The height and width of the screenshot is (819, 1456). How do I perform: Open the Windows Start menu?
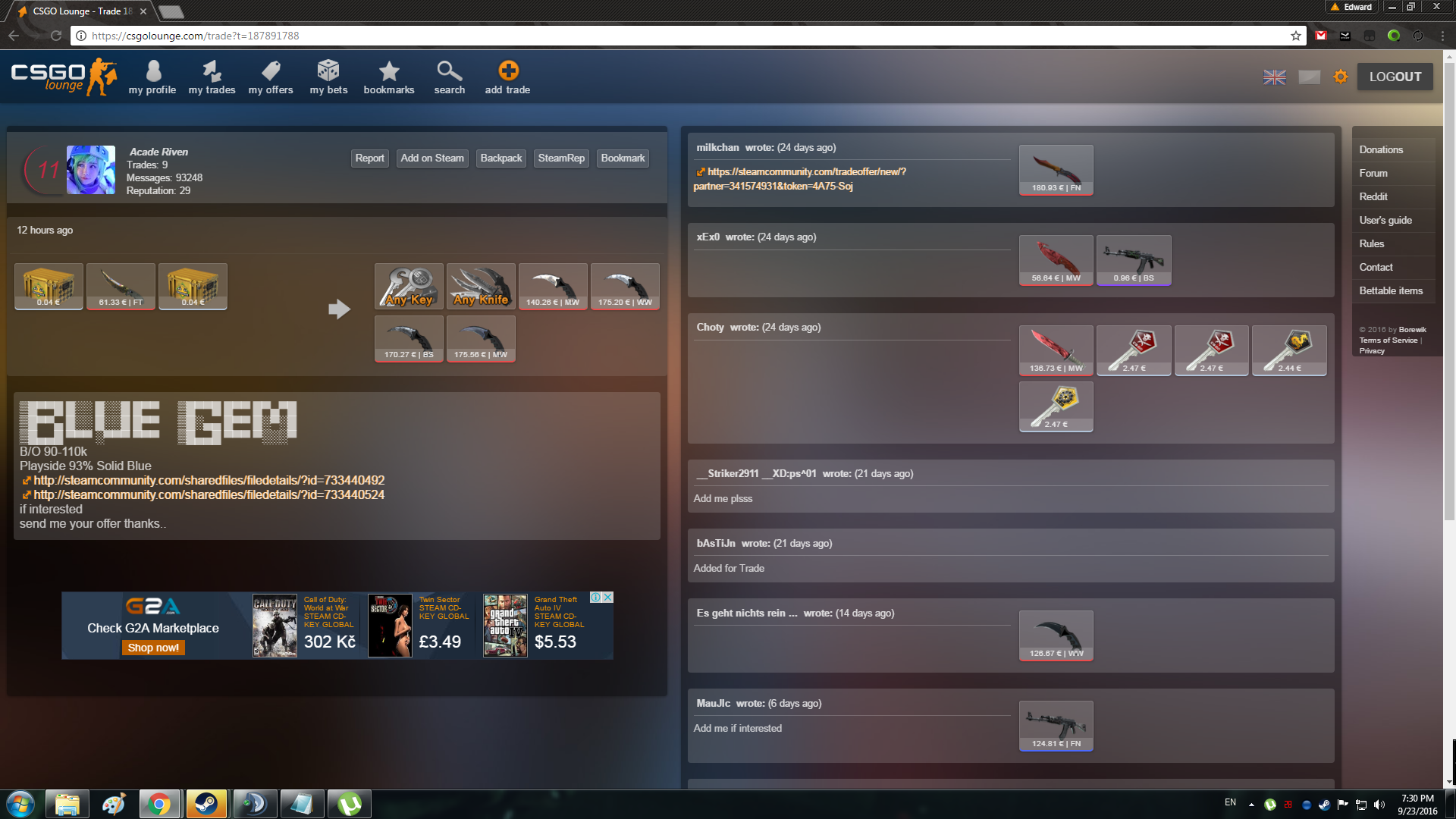coord(20,804)
